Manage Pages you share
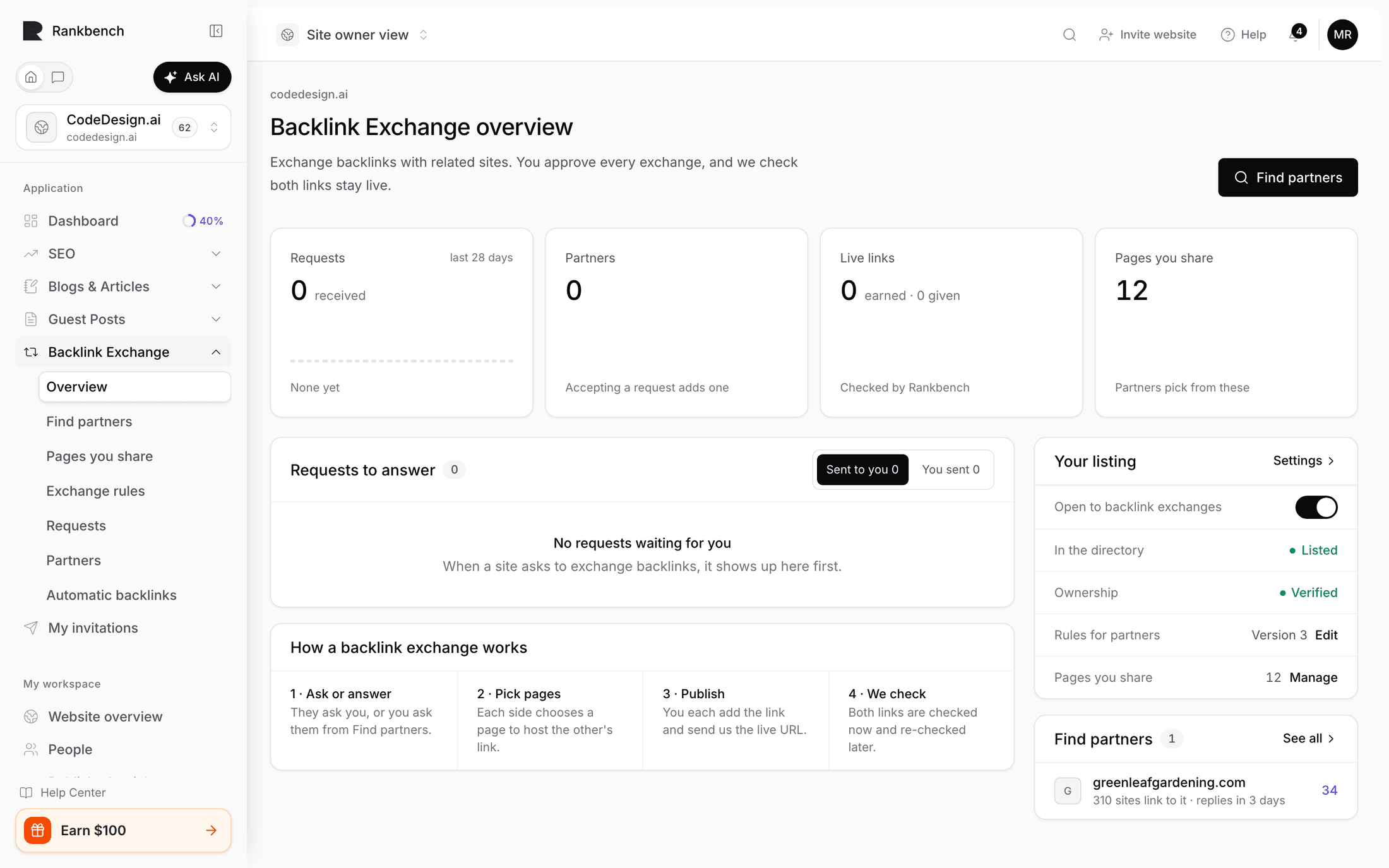Viewport: 1389px width, 868px height. [1313, 677]
